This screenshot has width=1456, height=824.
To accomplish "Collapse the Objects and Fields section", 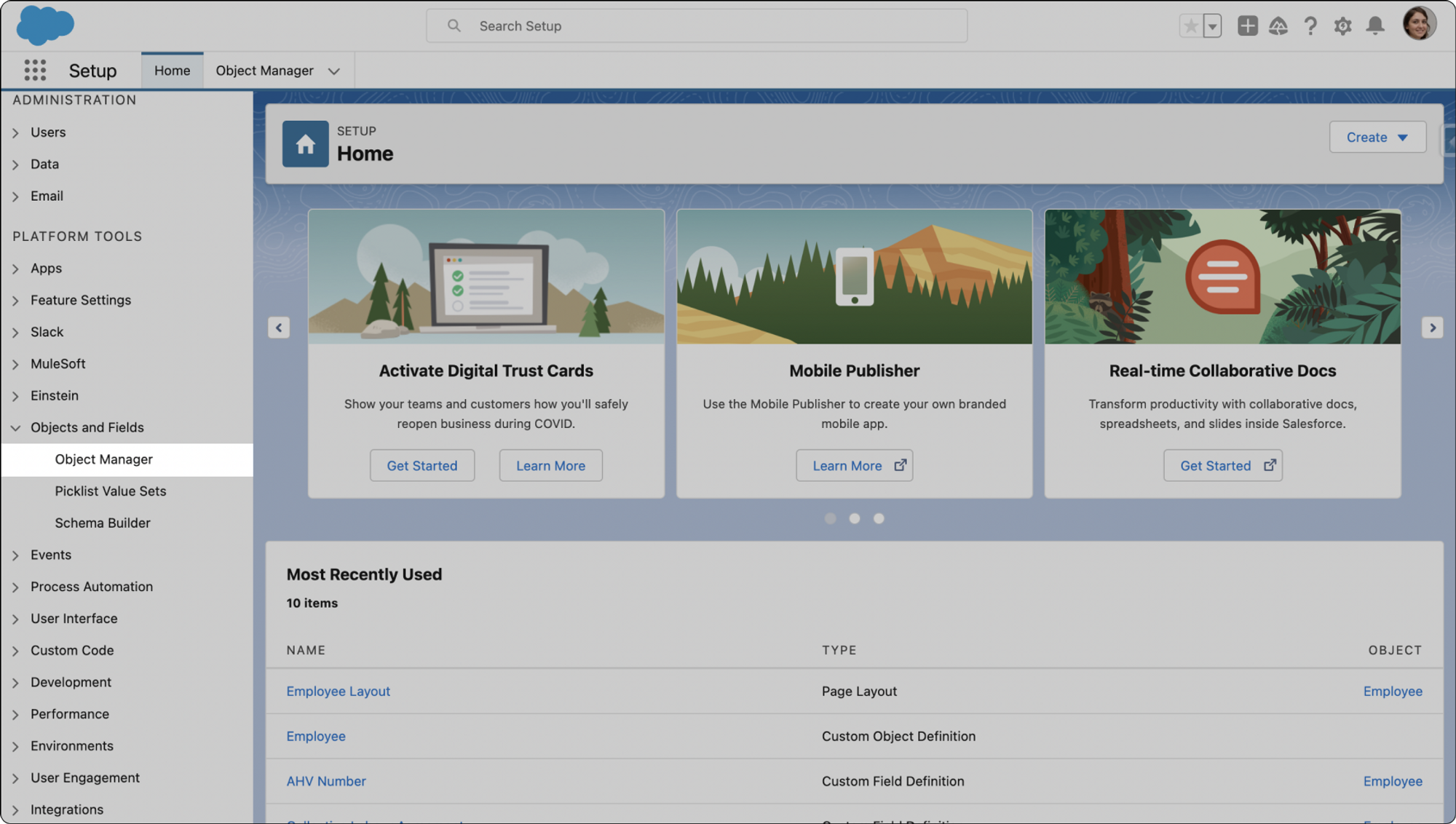I will 15,428.
